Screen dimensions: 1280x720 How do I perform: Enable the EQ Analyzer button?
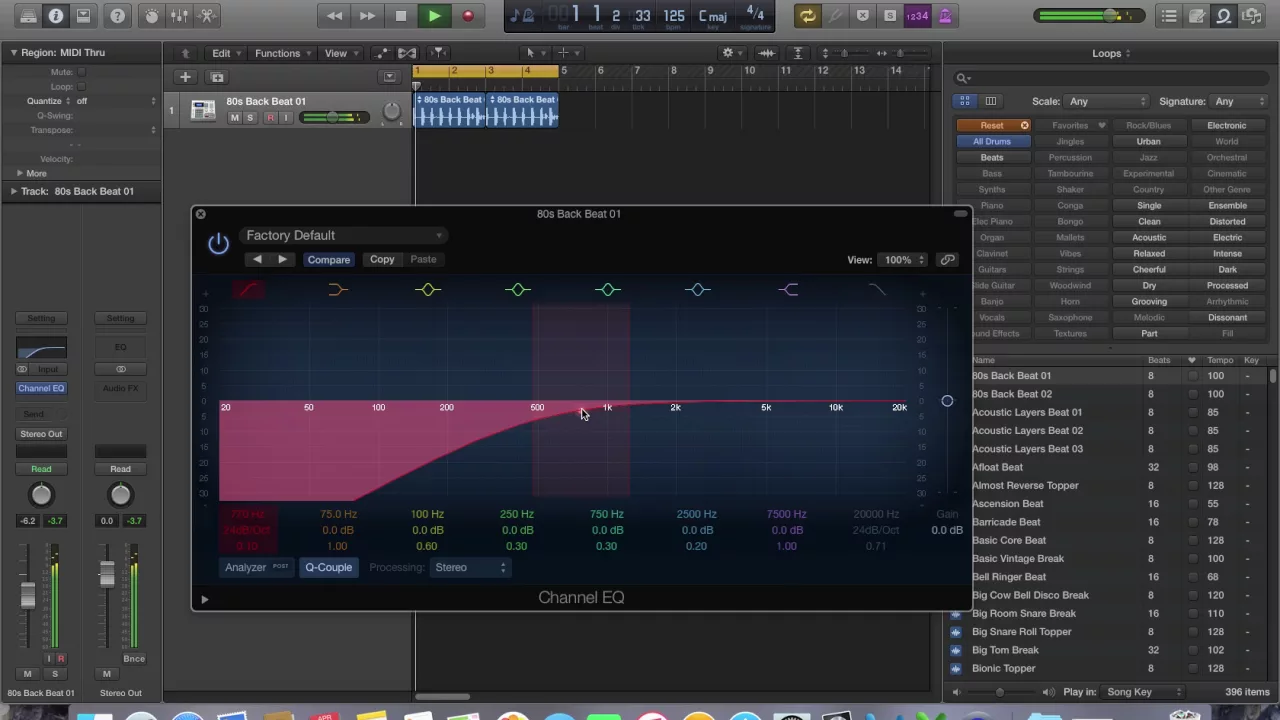coord(257,567)
